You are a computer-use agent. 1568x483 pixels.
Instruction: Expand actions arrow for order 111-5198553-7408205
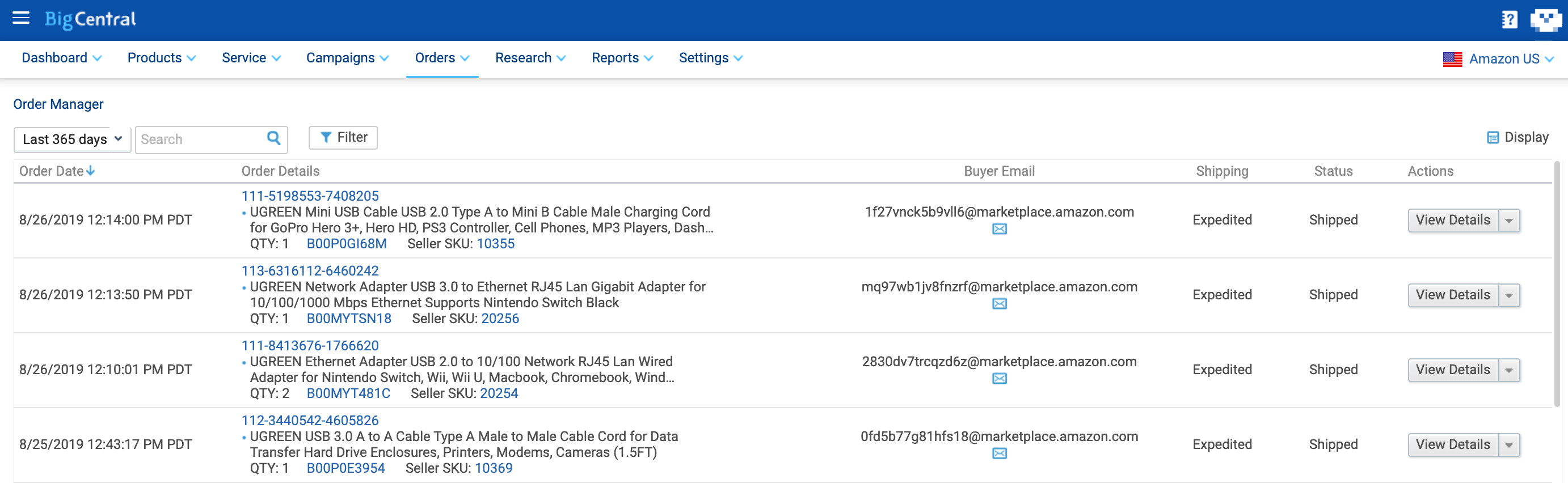coord(1509,220)
